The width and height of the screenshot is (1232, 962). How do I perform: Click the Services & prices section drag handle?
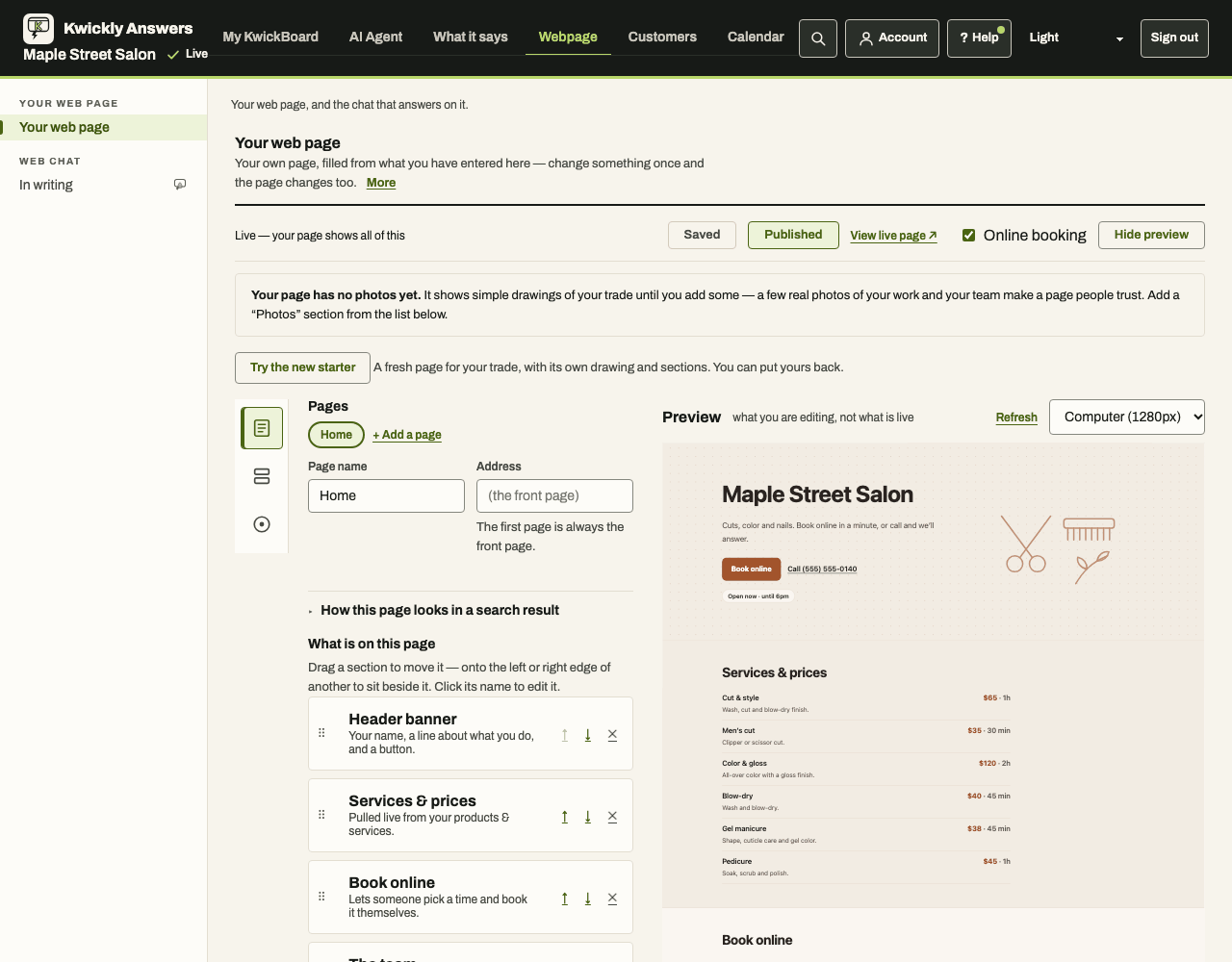tap(321, 815)
